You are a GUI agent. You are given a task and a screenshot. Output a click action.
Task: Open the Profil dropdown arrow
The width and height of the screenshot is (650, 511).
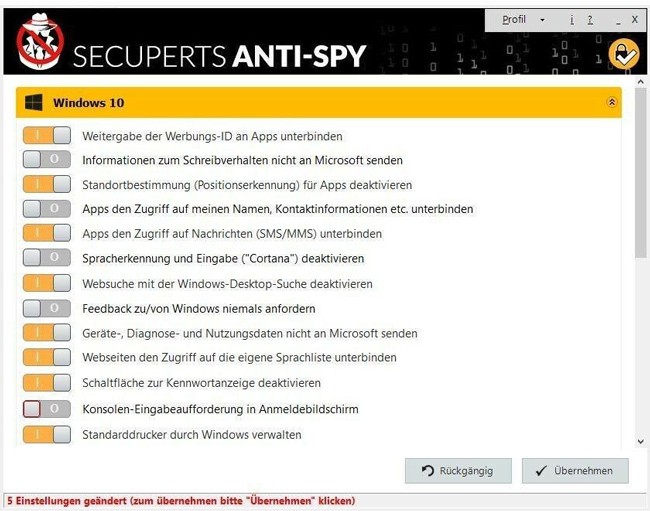pos(542,20)
